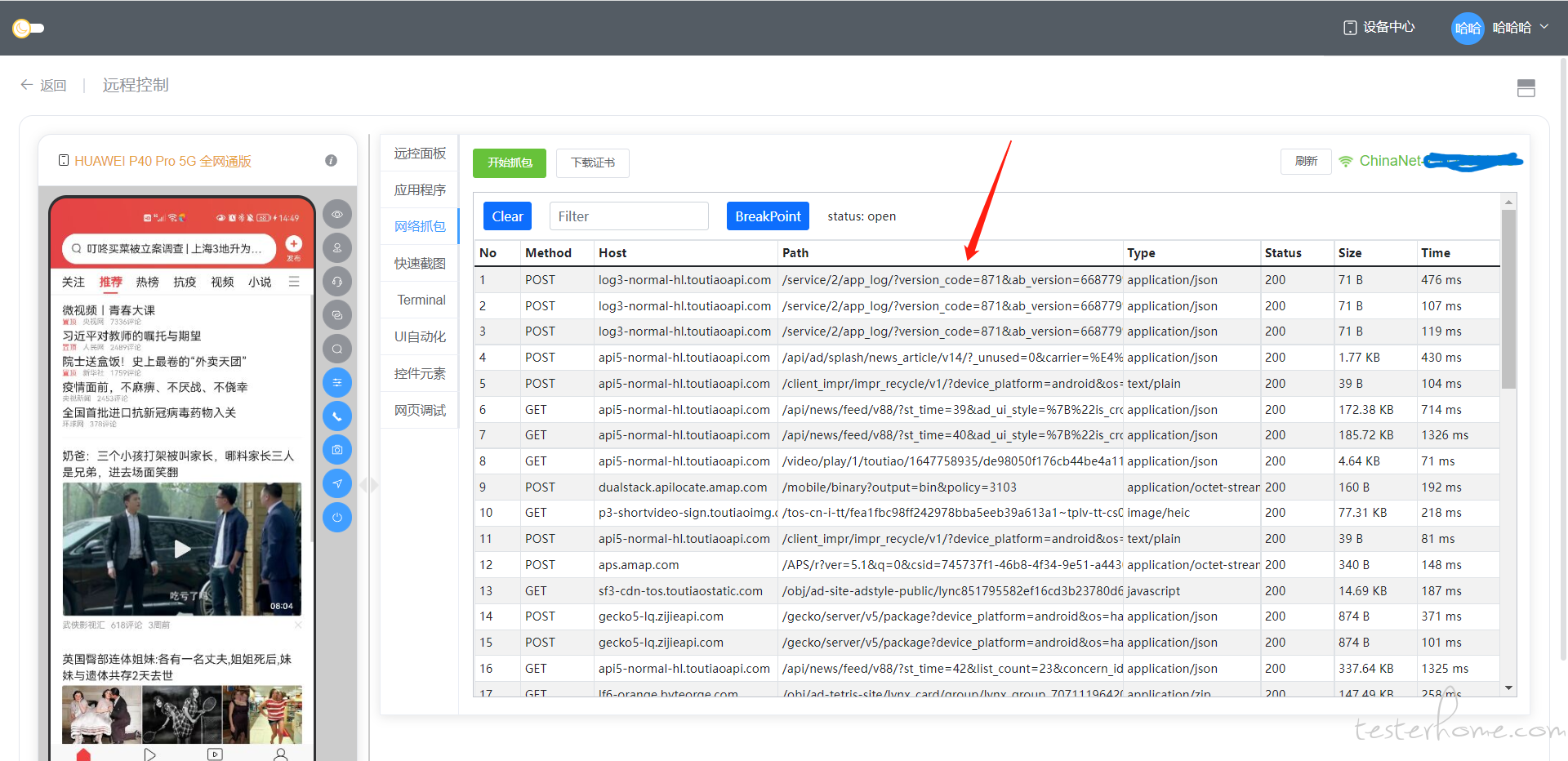Expand the 哈哈哈 user dropdown menu
This screenshot has height=761, width=1568.
pyautogui.click(x=1543, y=27)
